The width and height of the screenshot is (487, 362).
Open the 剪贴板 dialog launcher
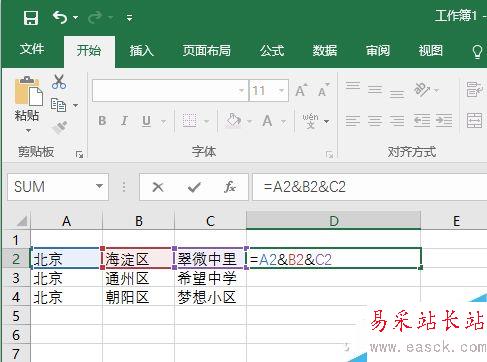(x=79, y=154)
